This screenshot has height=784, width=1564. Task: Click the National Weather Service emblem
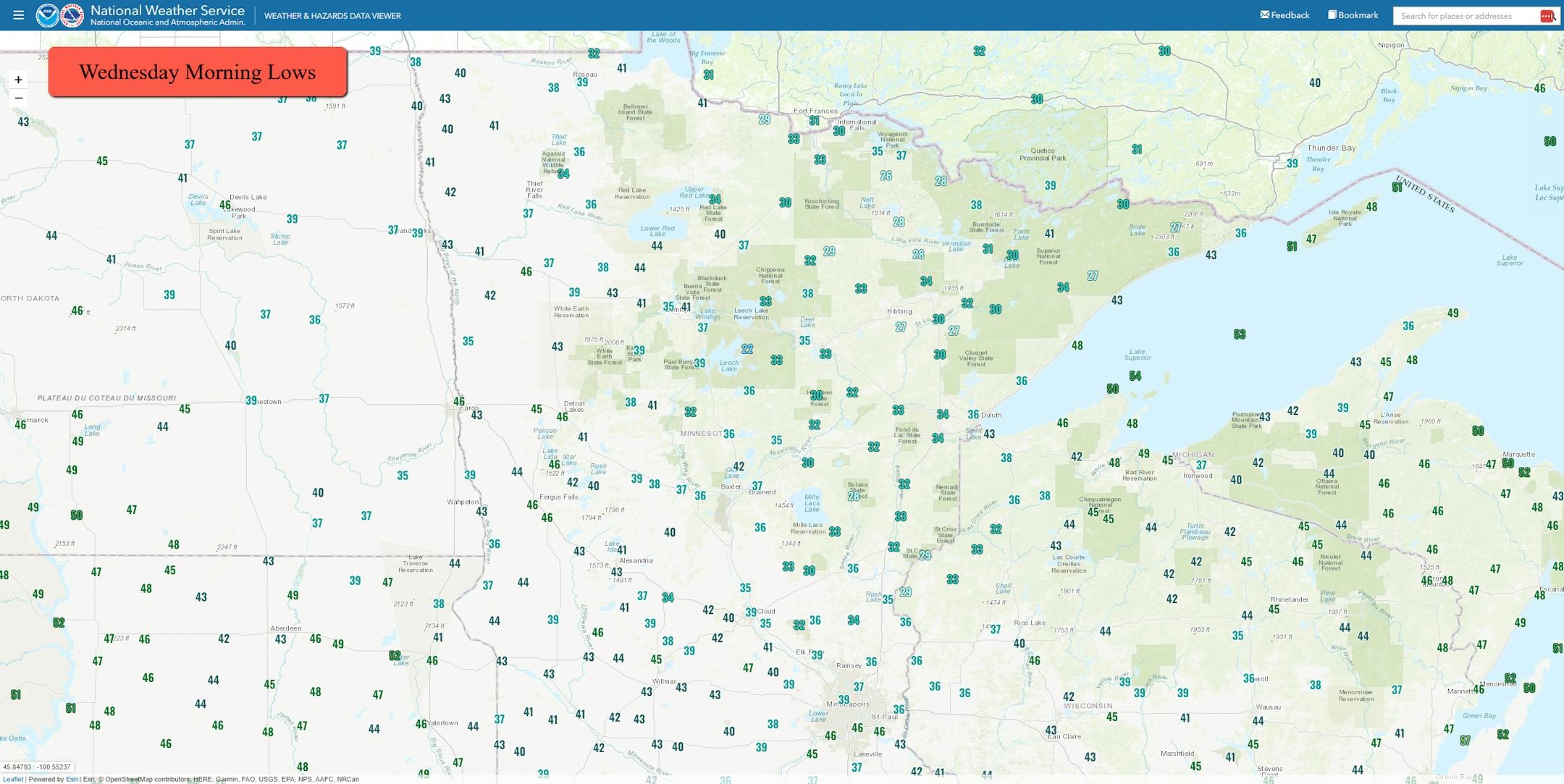point(72,15)
